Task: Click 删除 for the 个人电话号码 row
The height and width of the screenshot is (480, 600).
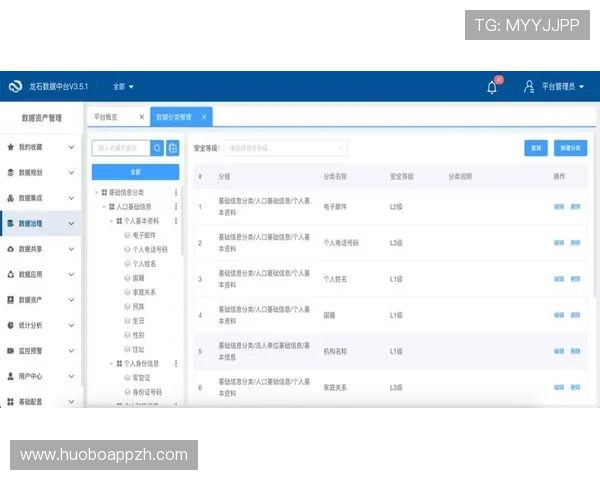Action: [x=576, y=243]
